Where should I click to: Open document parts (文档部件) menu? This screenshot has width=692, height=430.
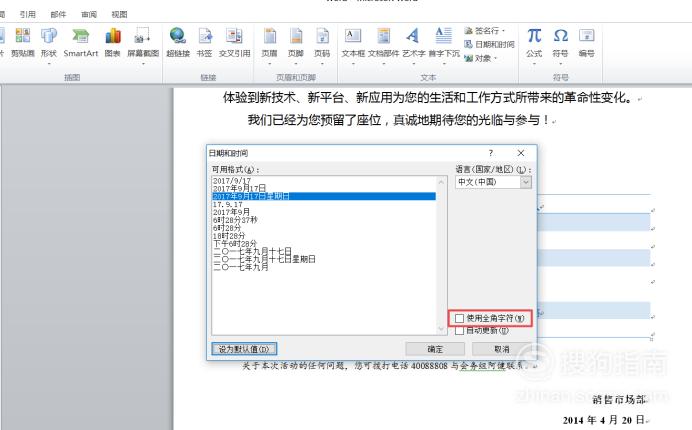tap(384, 46)
